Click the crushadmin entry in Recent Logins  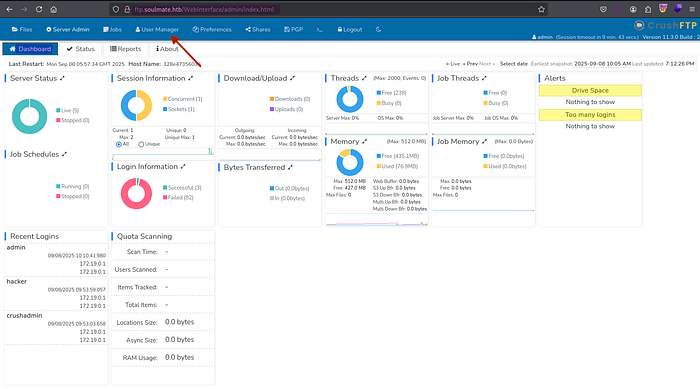25,316
